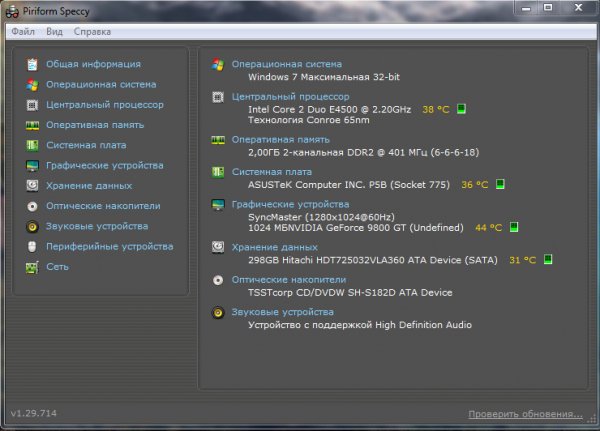Click the RAM stick icon beside sidebar Оперативная память
600x431 pixels.
[x=32, y=125]
